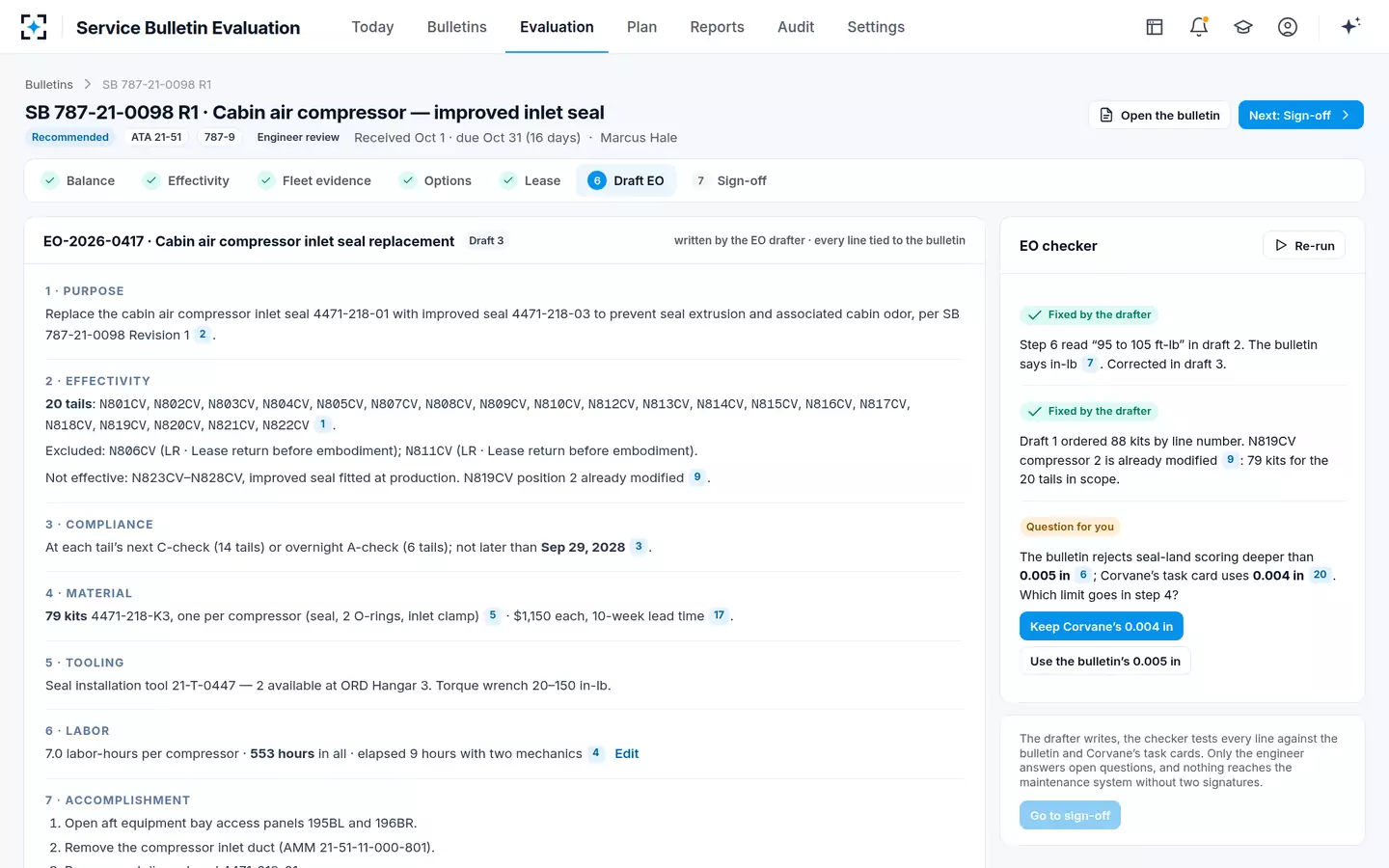Open the sparkle AI assistant icon
This screenshot has width=1389, height=868.
coord(1350,26)
